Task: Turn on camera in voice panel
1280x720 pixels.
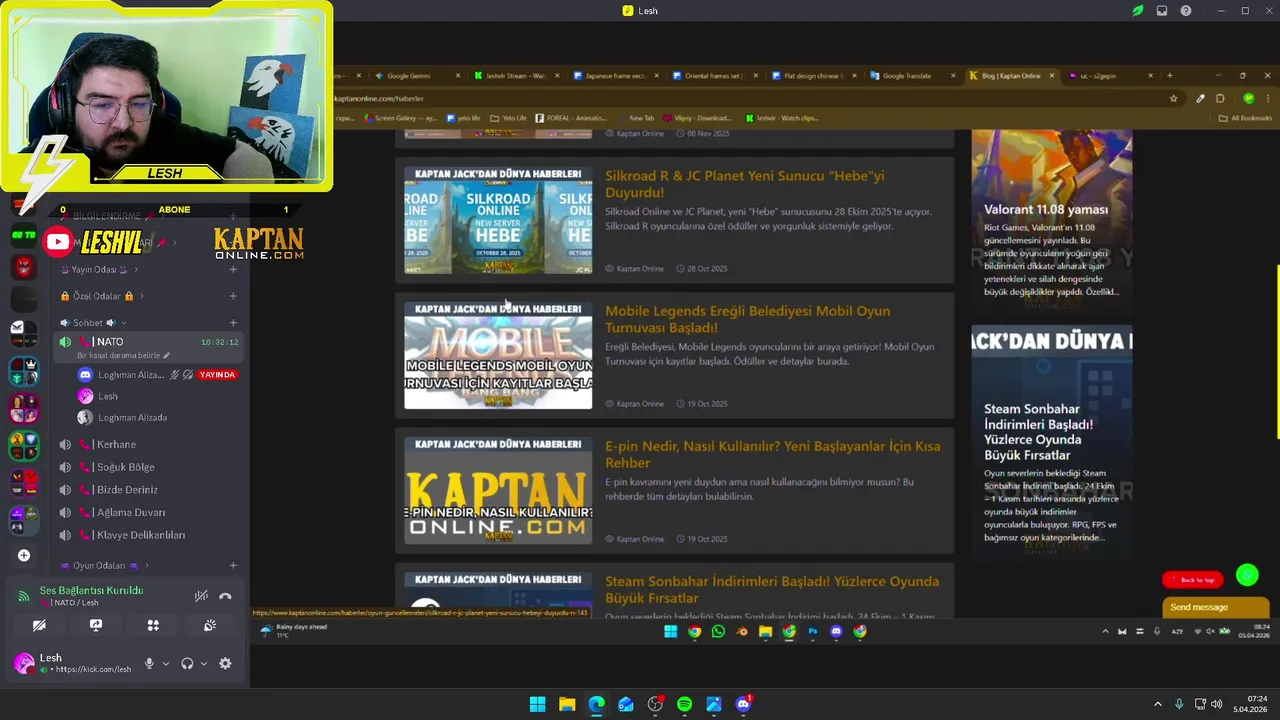Action: coord(39,625)
